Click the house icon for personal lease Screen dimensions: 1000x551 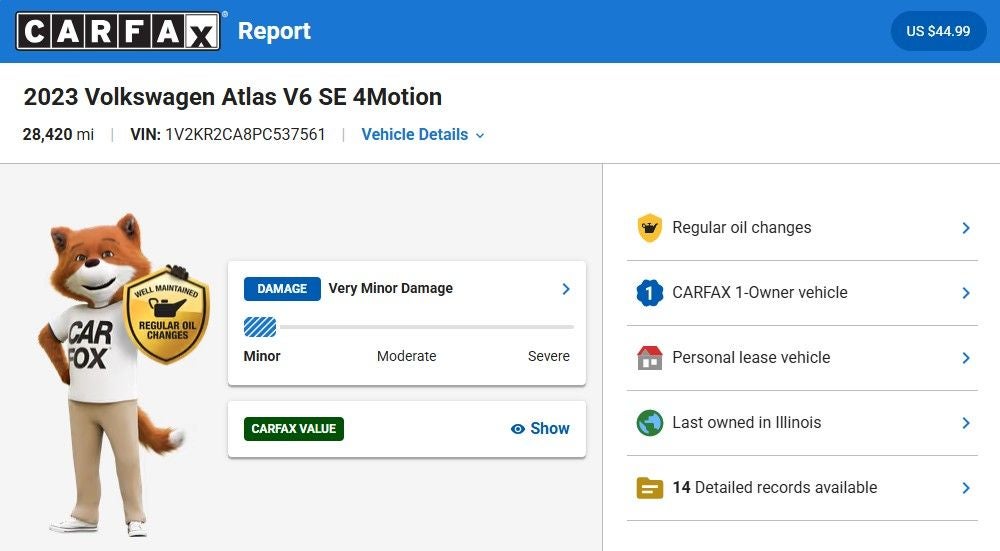(x=650, y=358)
